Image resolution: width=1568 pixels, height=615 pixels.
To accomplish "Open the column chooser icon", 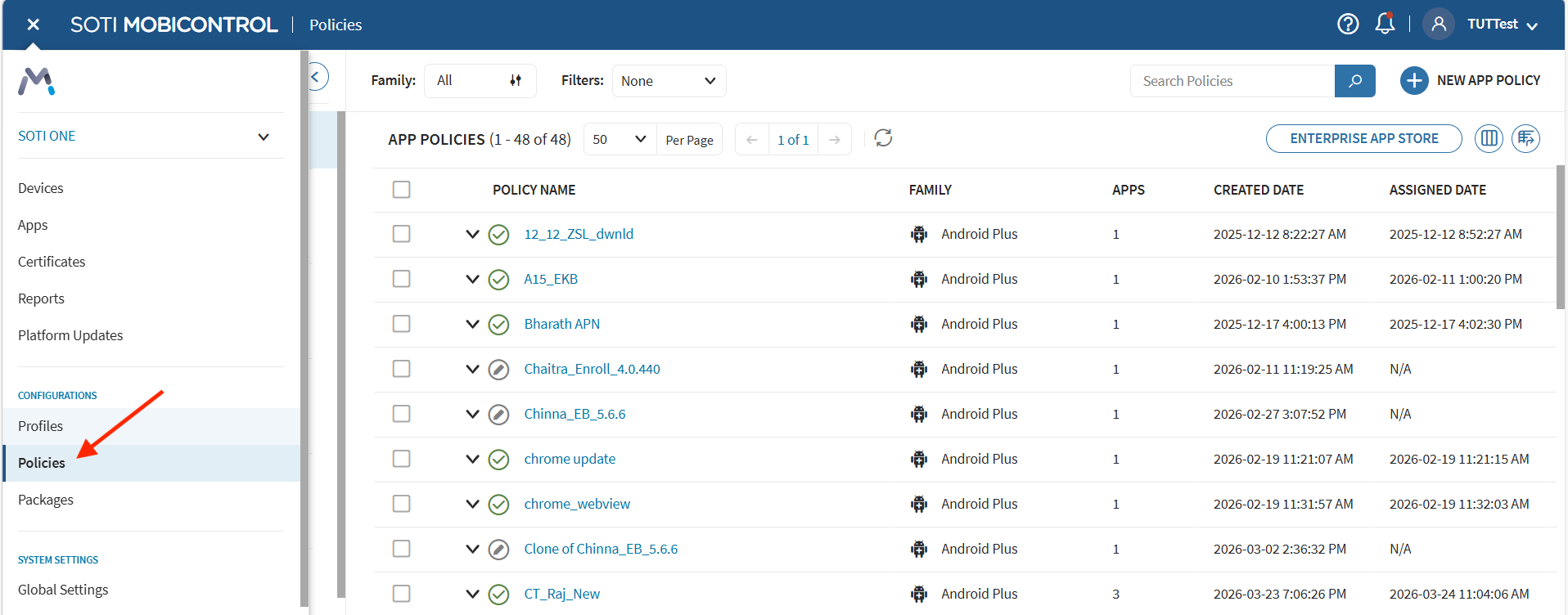I will point(1489,138).
